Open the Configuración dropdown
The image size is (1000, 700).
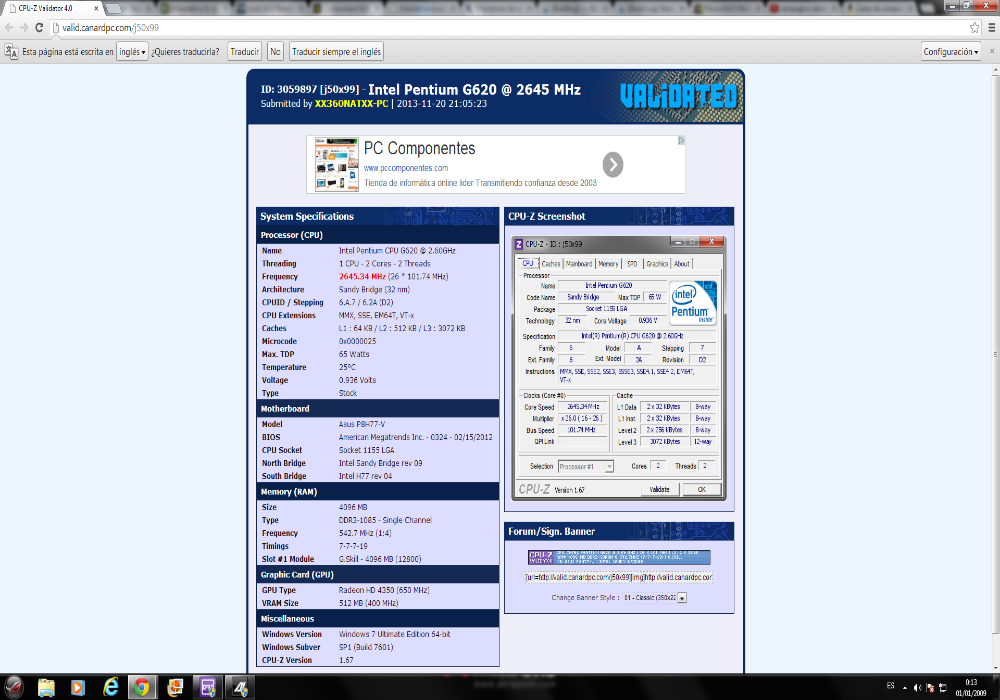[x=950, y=52]
